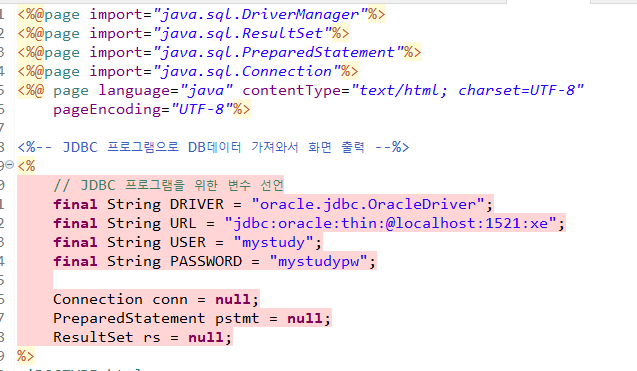Click the "mystudy" string value
The height and width of the screenshot is (371, 637).
pyautogui.click(x=273, y=243)
